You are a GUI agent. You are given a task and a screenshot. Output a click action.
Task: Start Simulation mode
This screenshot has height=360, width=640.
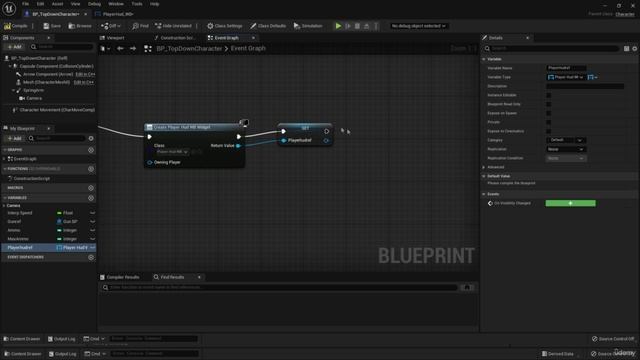tap(308, 26)
